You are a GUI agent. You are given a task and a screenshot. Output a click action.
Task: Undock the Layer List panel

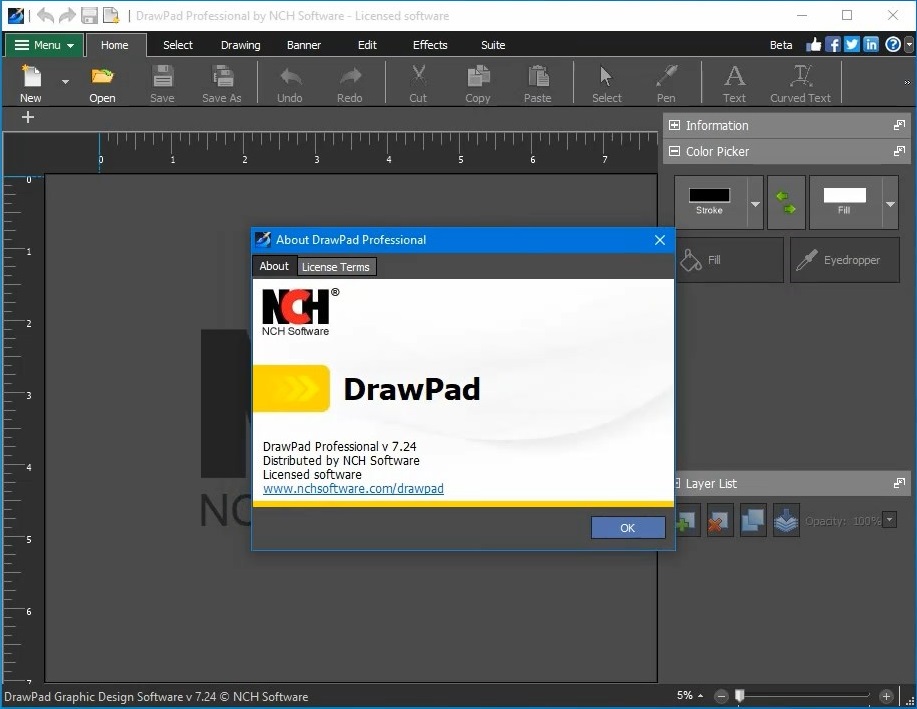[899, 483]
